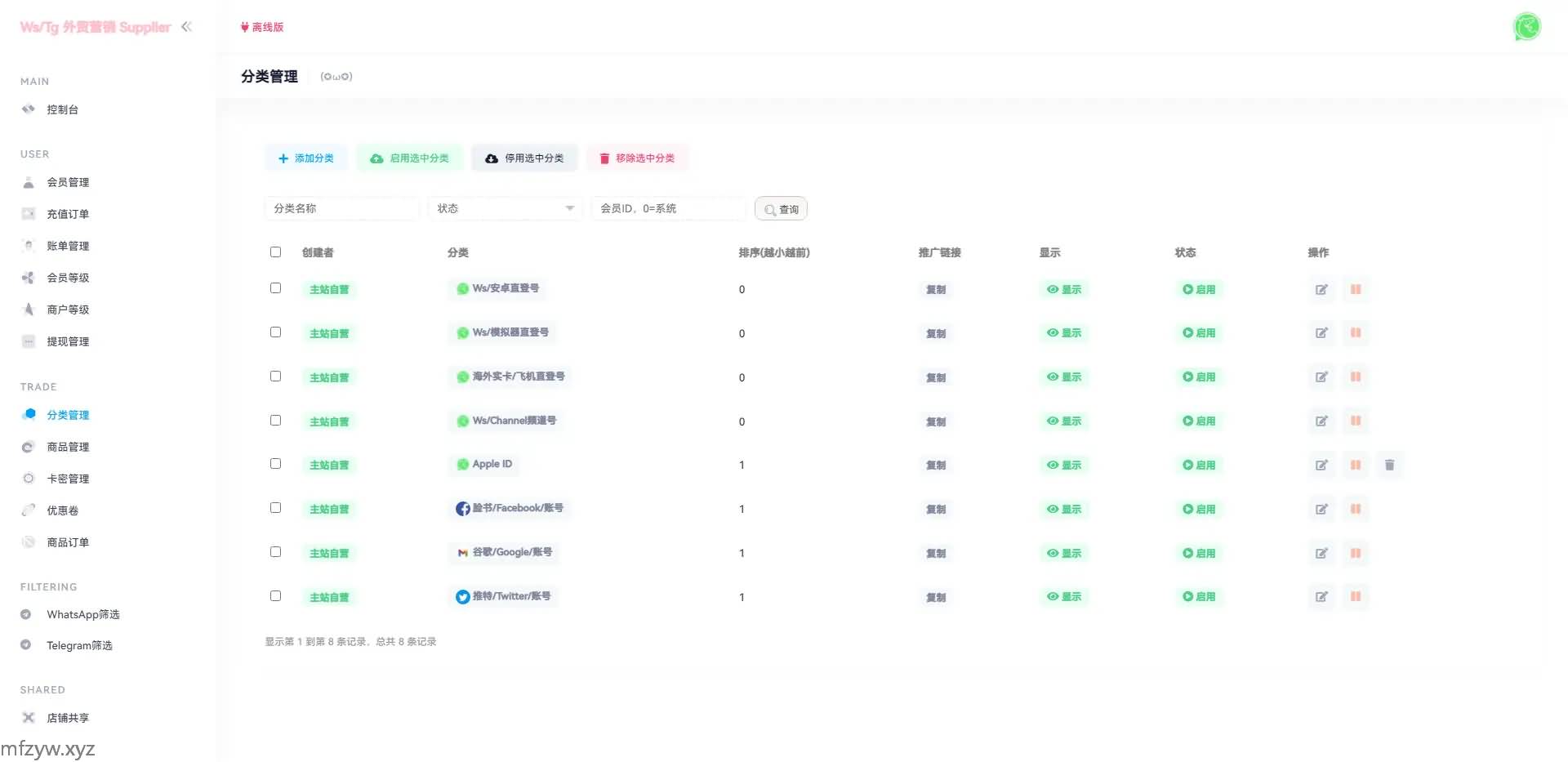Select the Apple ID row checkbox
Image resolution: width=1568 pixels, height=762 pixels.
coord(275,464)
